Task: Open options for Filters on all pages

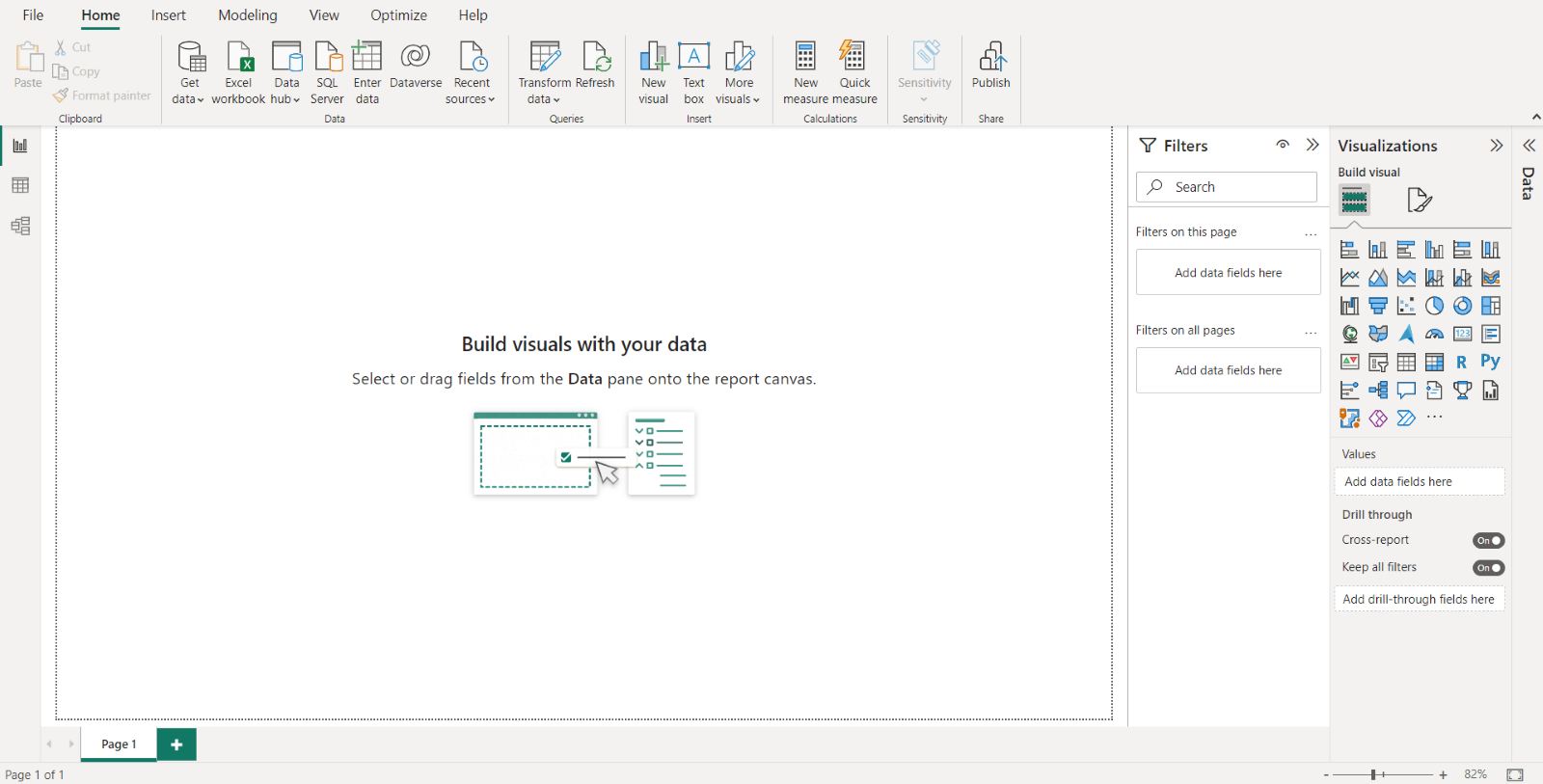Action: tap(1311, 332)
